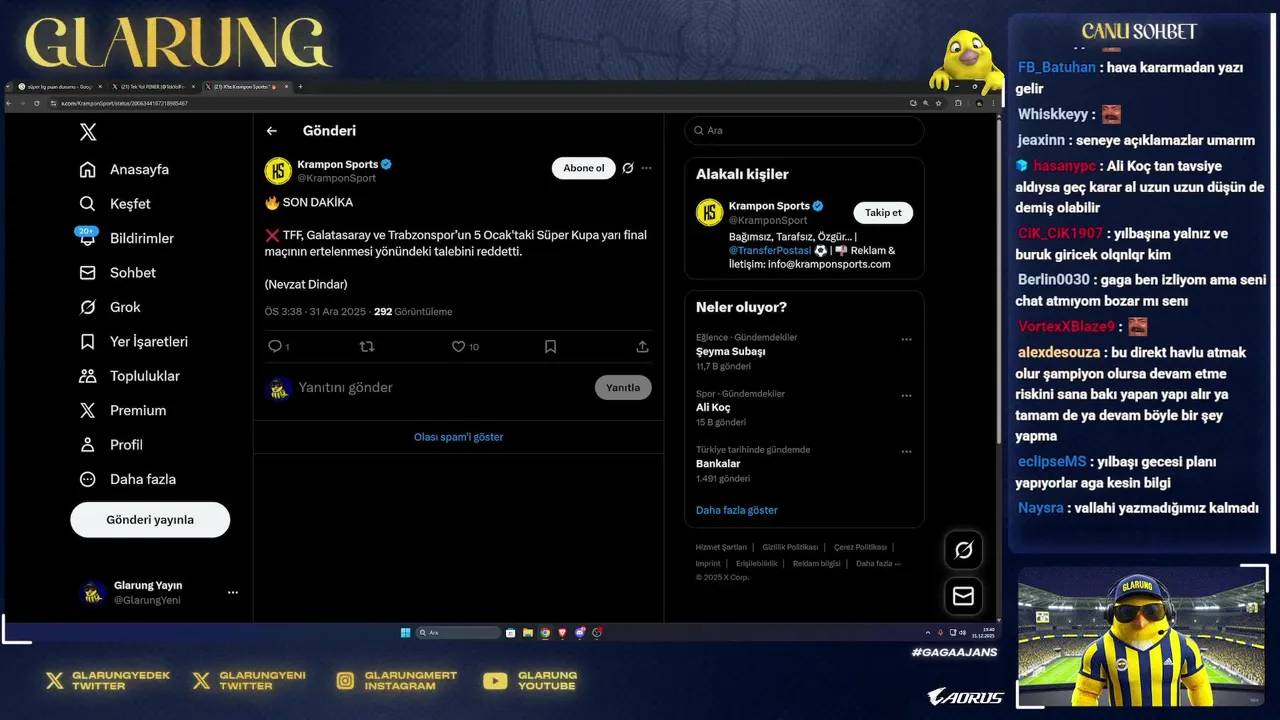
Task: Open Chrome from the taskbar
Action: pos(545,633)
